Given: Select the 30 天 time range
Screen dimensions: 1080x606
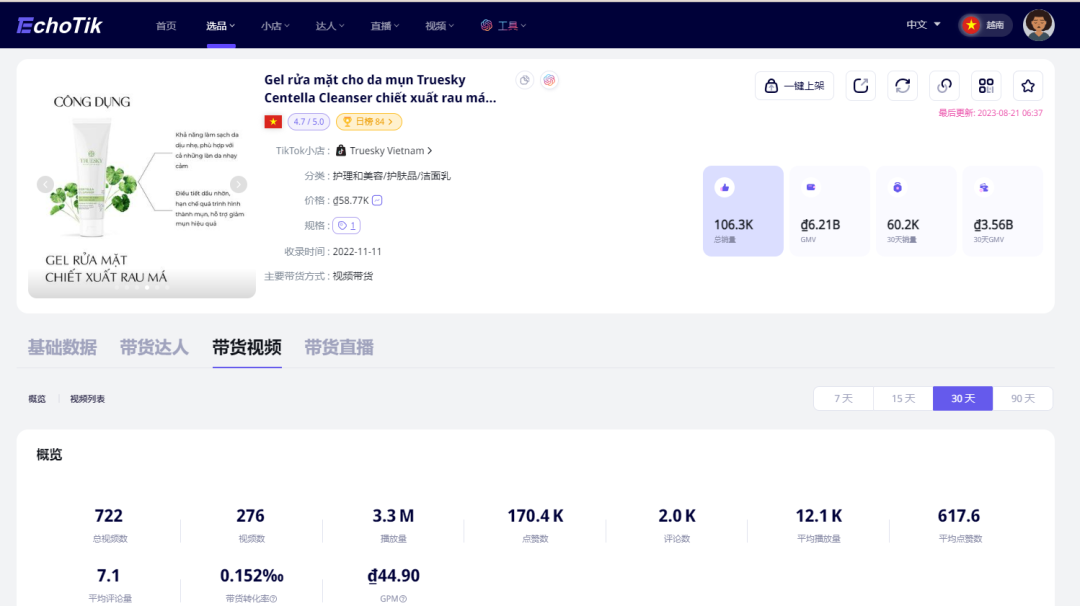Looking at the screenshot, I should tap(962, 398).
